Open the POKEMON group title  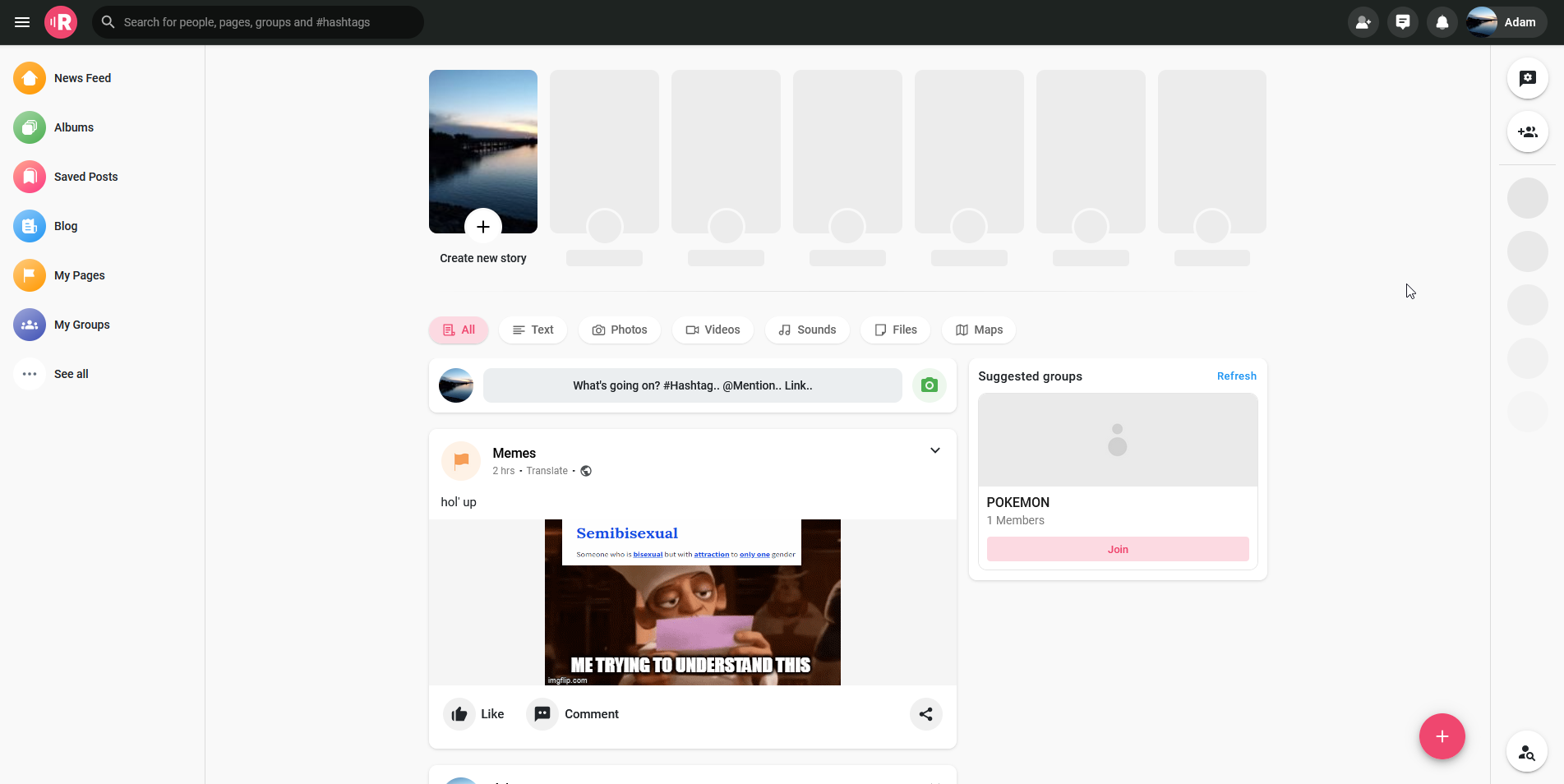click(1018, 502)
